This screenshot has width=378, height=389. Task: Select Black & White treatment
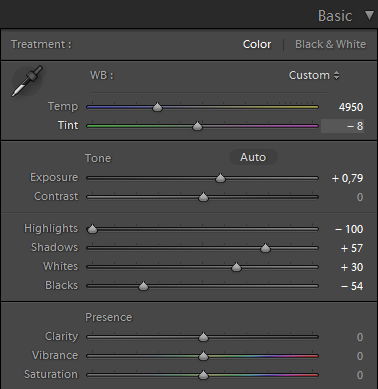pos(330,44)
